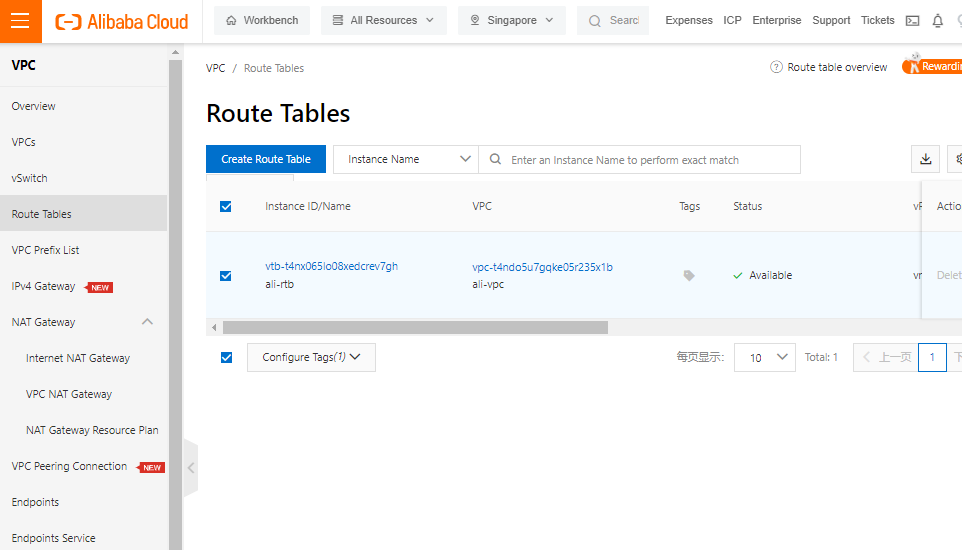Click the Instance ID/Name column header

click(308, 206)
